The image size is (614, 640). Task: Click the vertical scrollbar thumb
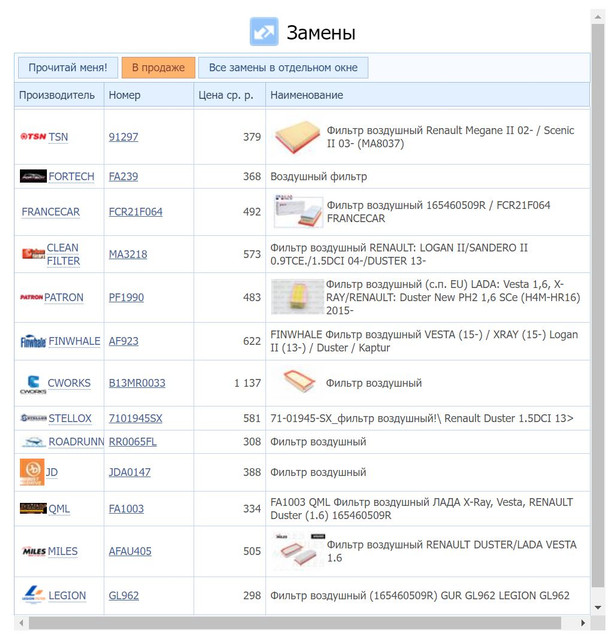click(x=598, y=305)
